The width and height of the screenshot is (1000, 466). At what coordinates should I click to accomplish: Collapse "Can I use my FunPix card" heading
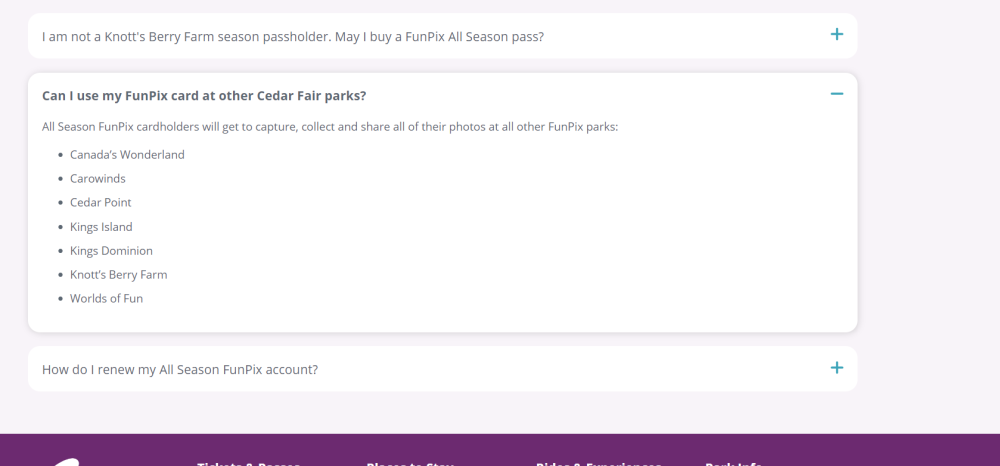click(x=204, y=96)
